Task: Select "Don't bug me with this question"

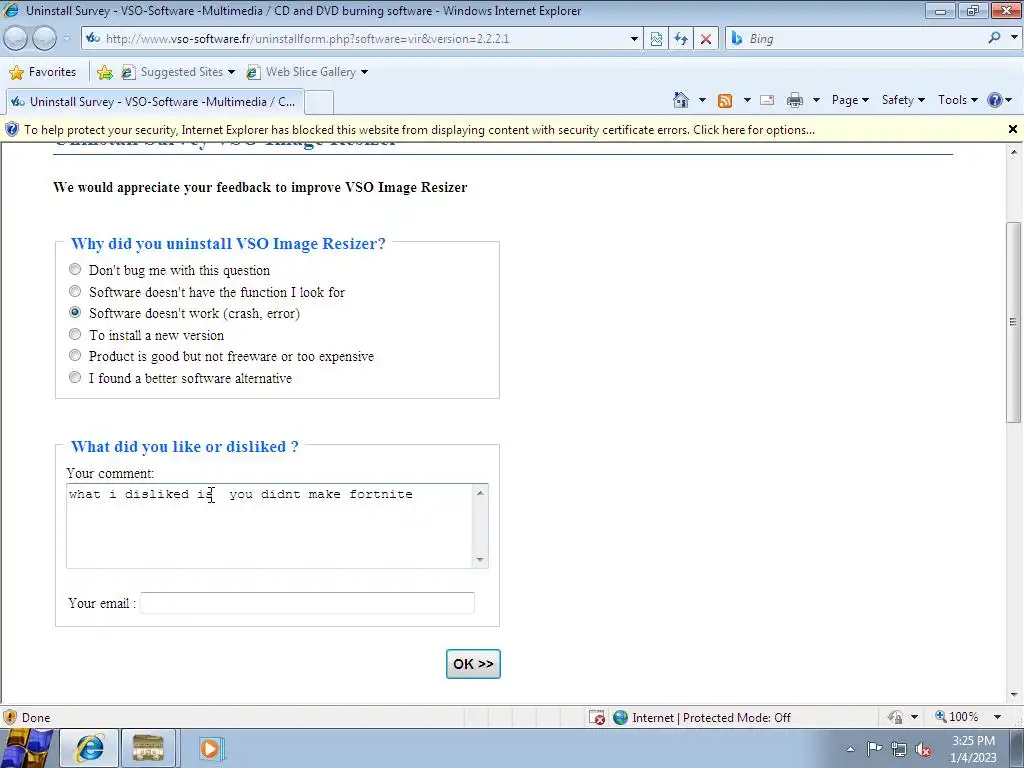Action: click(x=75, y=269)
